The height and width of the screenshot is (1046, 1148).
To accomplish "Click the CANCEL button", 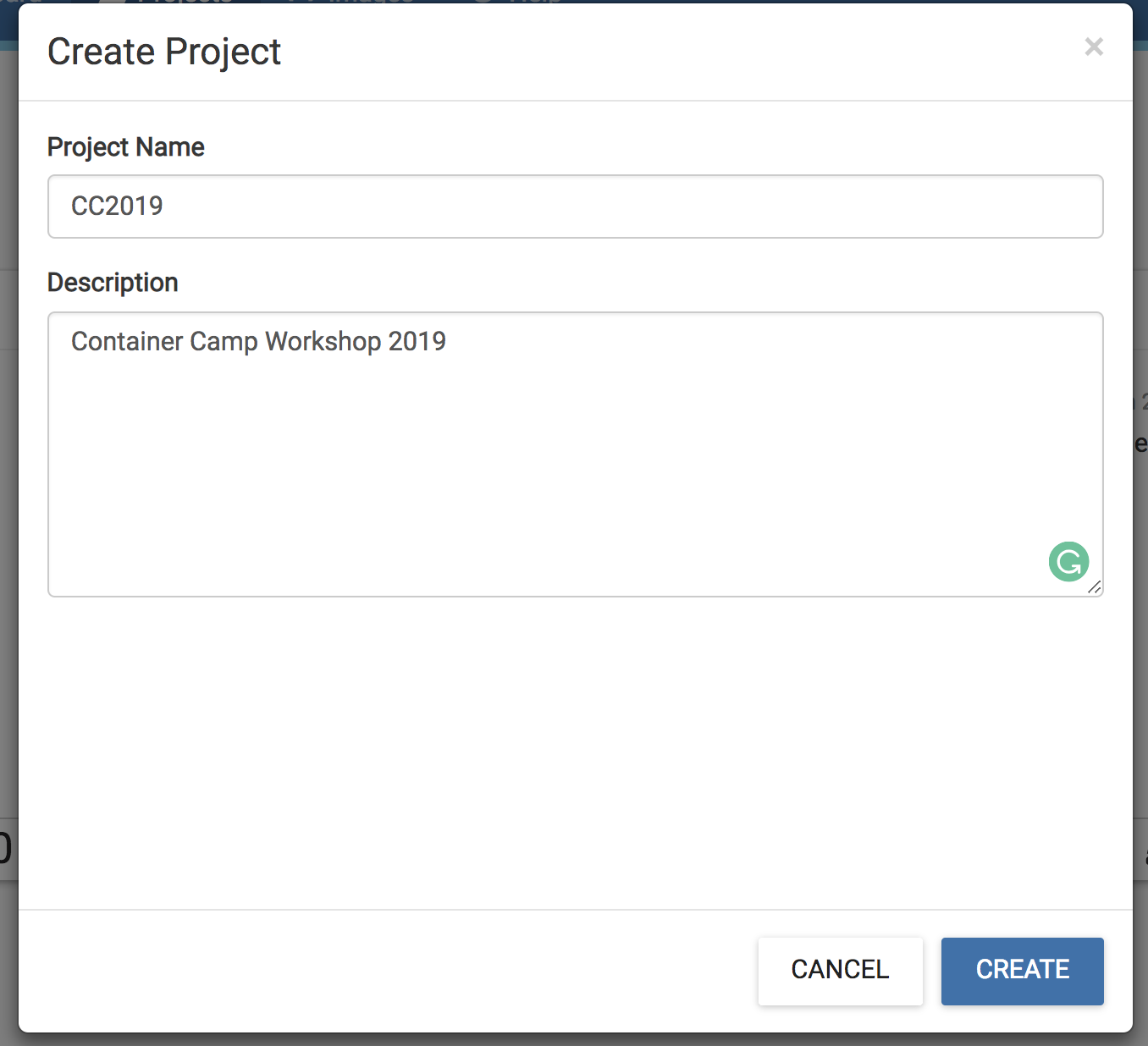I will (x=841, y=971).
